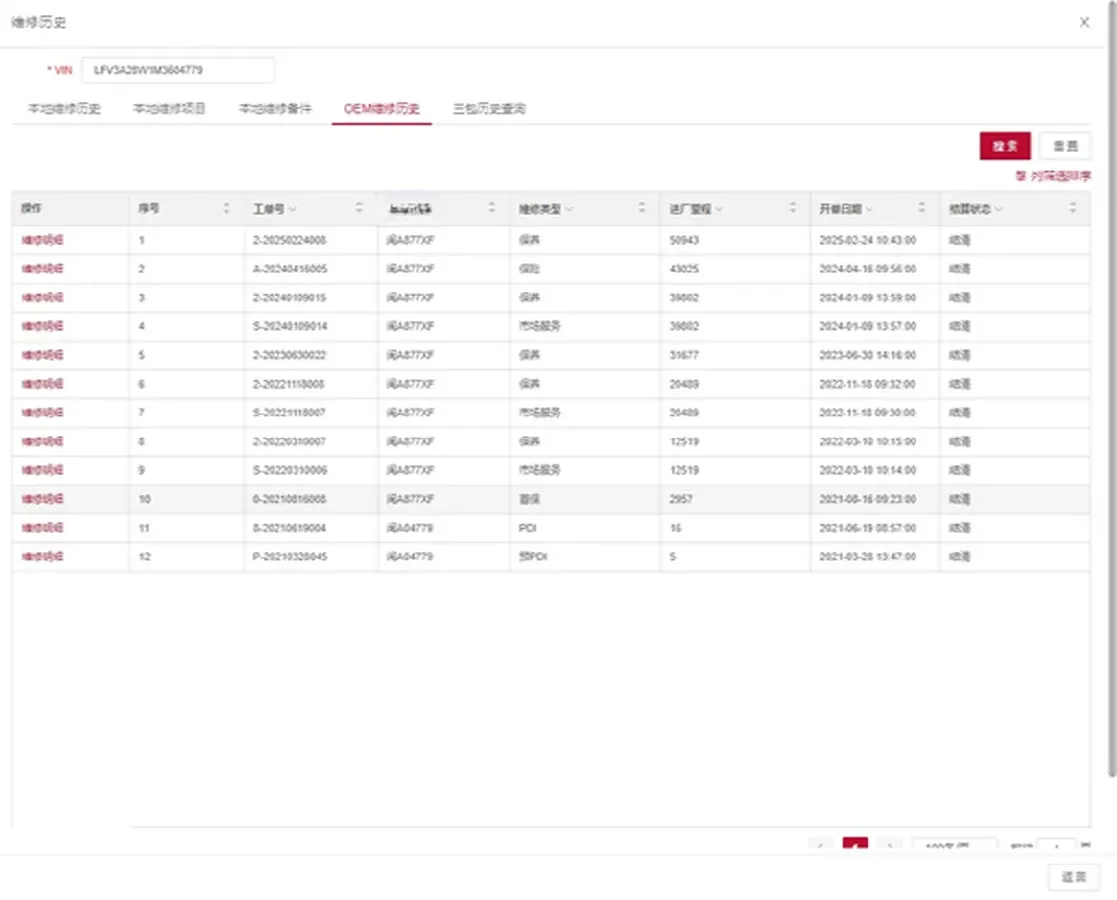Expand the 开单日期 filter chevron
This screenshot has width=1117, height=900.
pos(869,209)
